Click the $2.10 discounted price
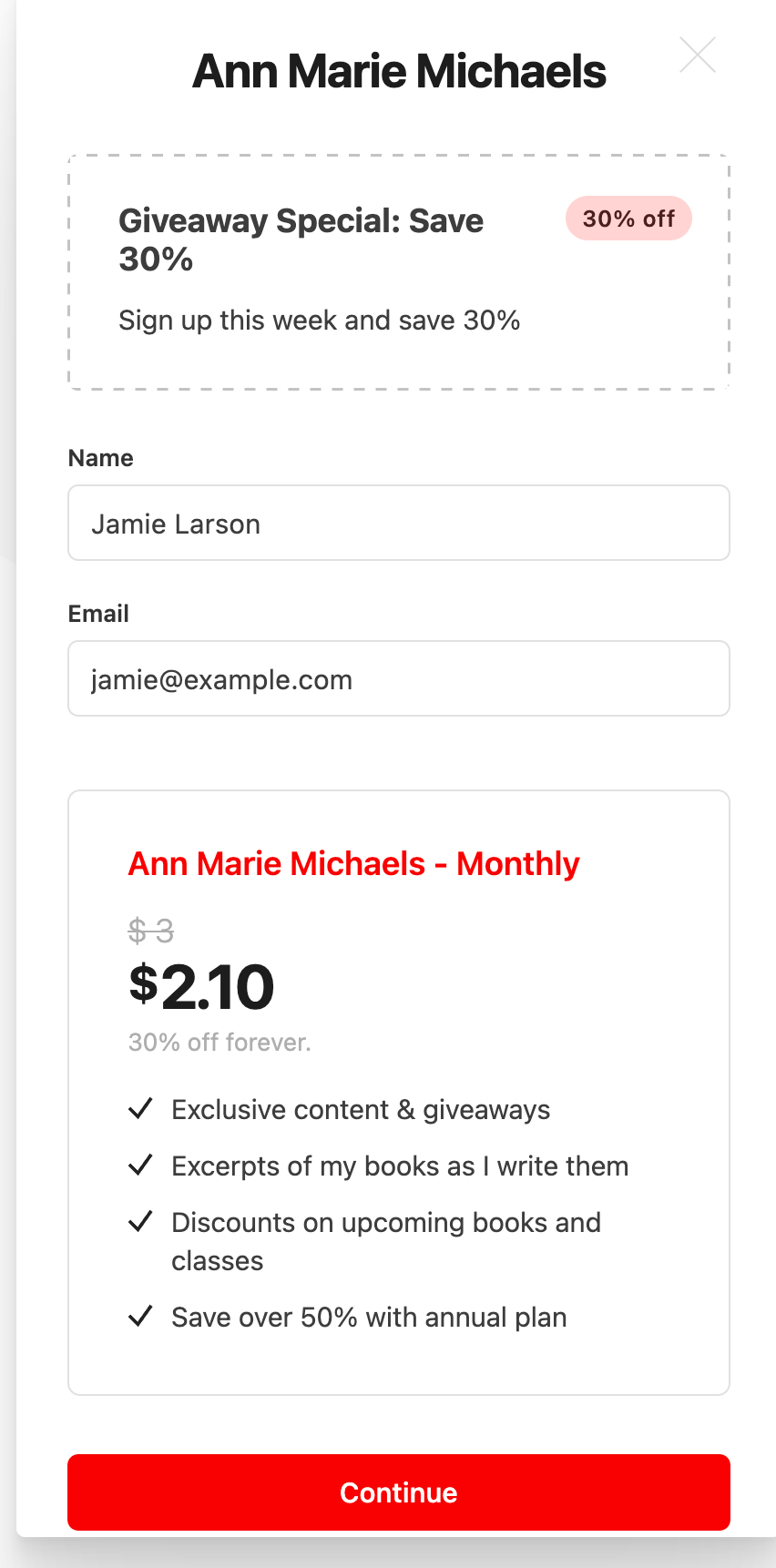Image resolution: width=776 pixels, height=1568 pixels. [201, 987]
